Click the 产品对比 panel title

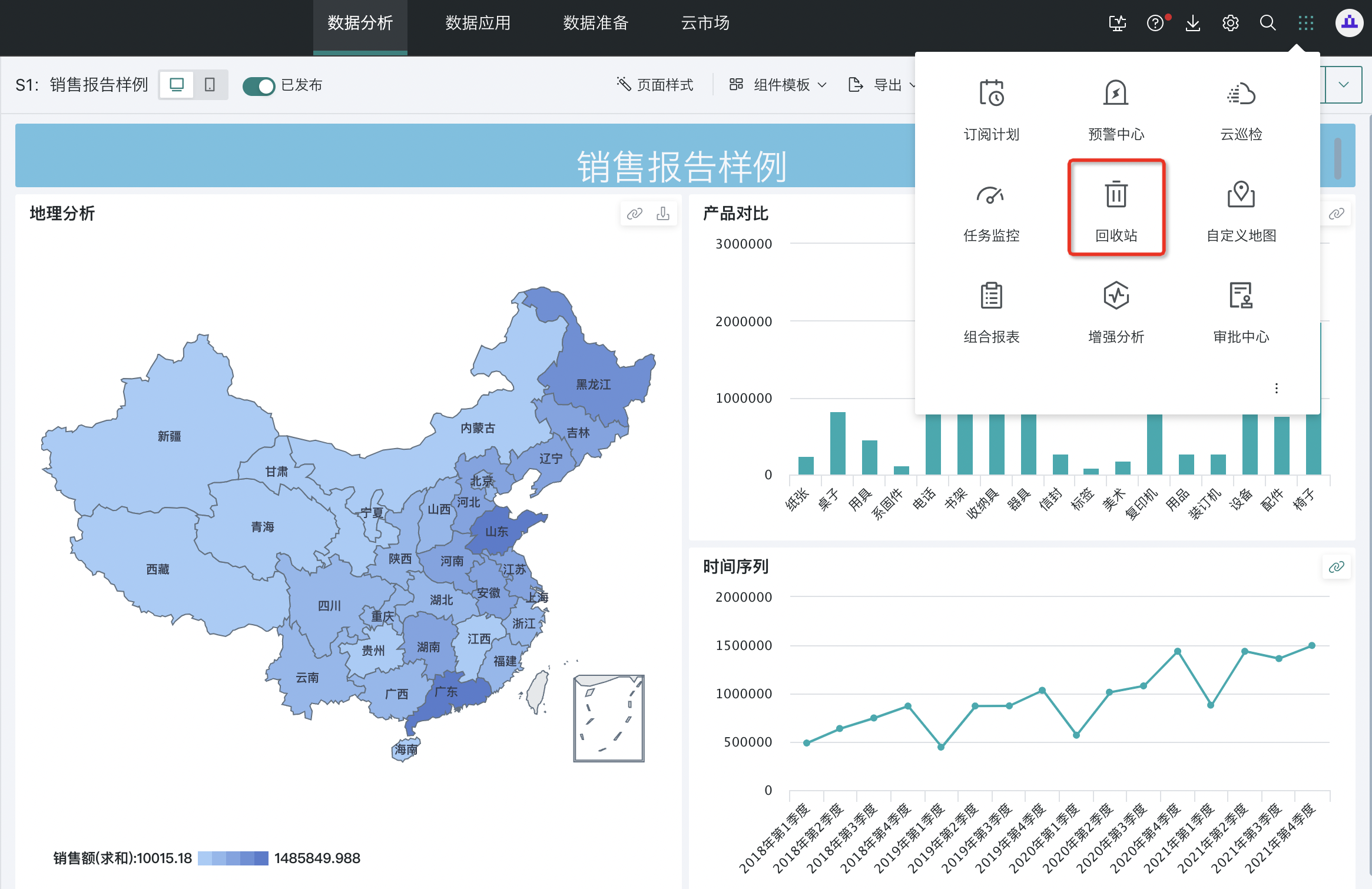(x=735, y=214)
